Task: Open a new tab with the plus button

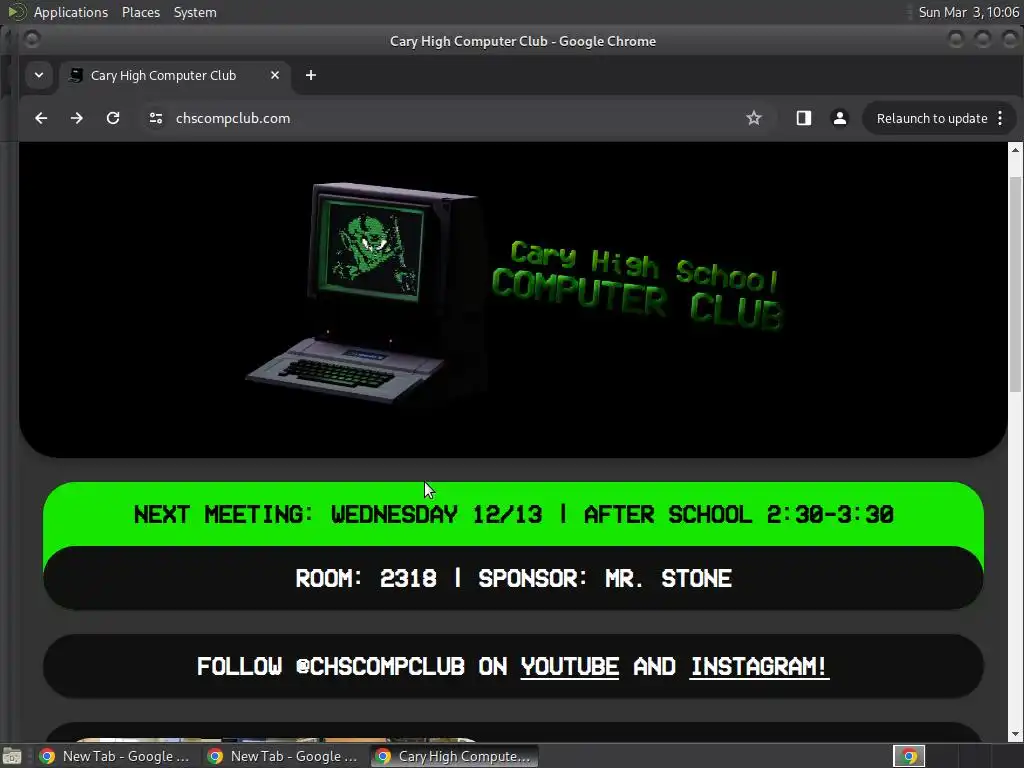Action: pyautogui.click(x=311, y=75)
